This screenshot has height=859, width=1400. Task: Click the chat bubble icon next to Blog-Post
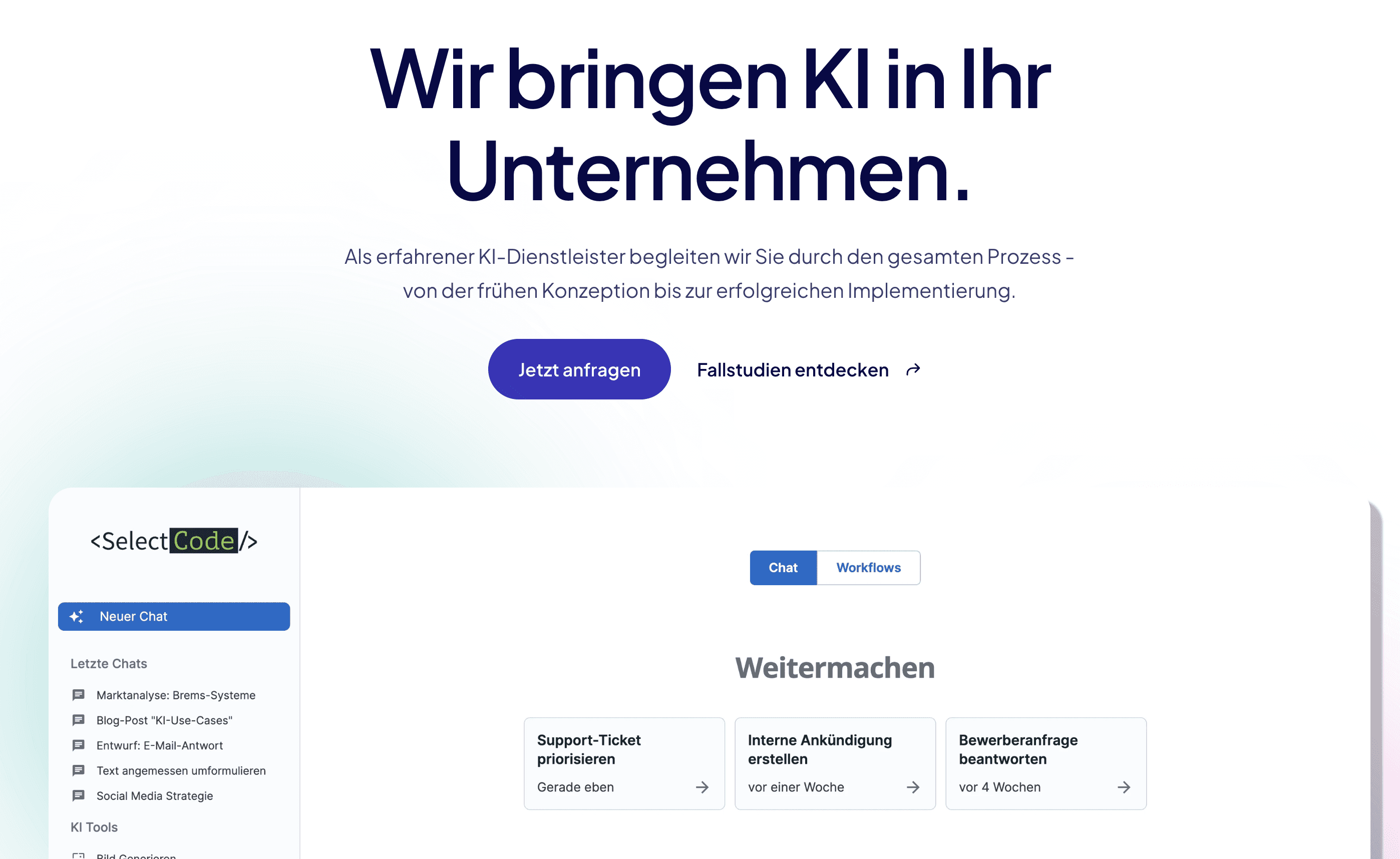79,719
